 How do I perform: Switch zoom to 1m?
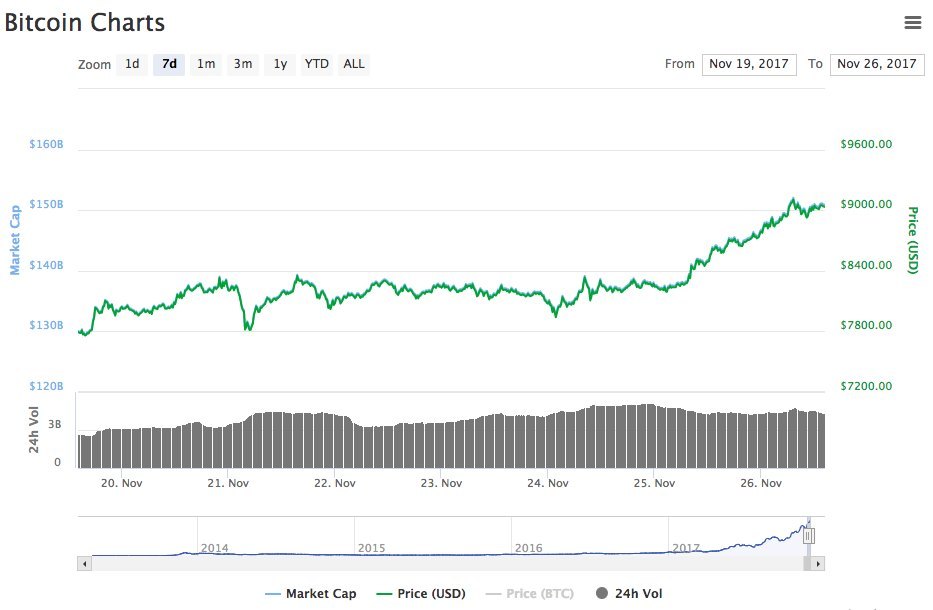pos(206,64)
